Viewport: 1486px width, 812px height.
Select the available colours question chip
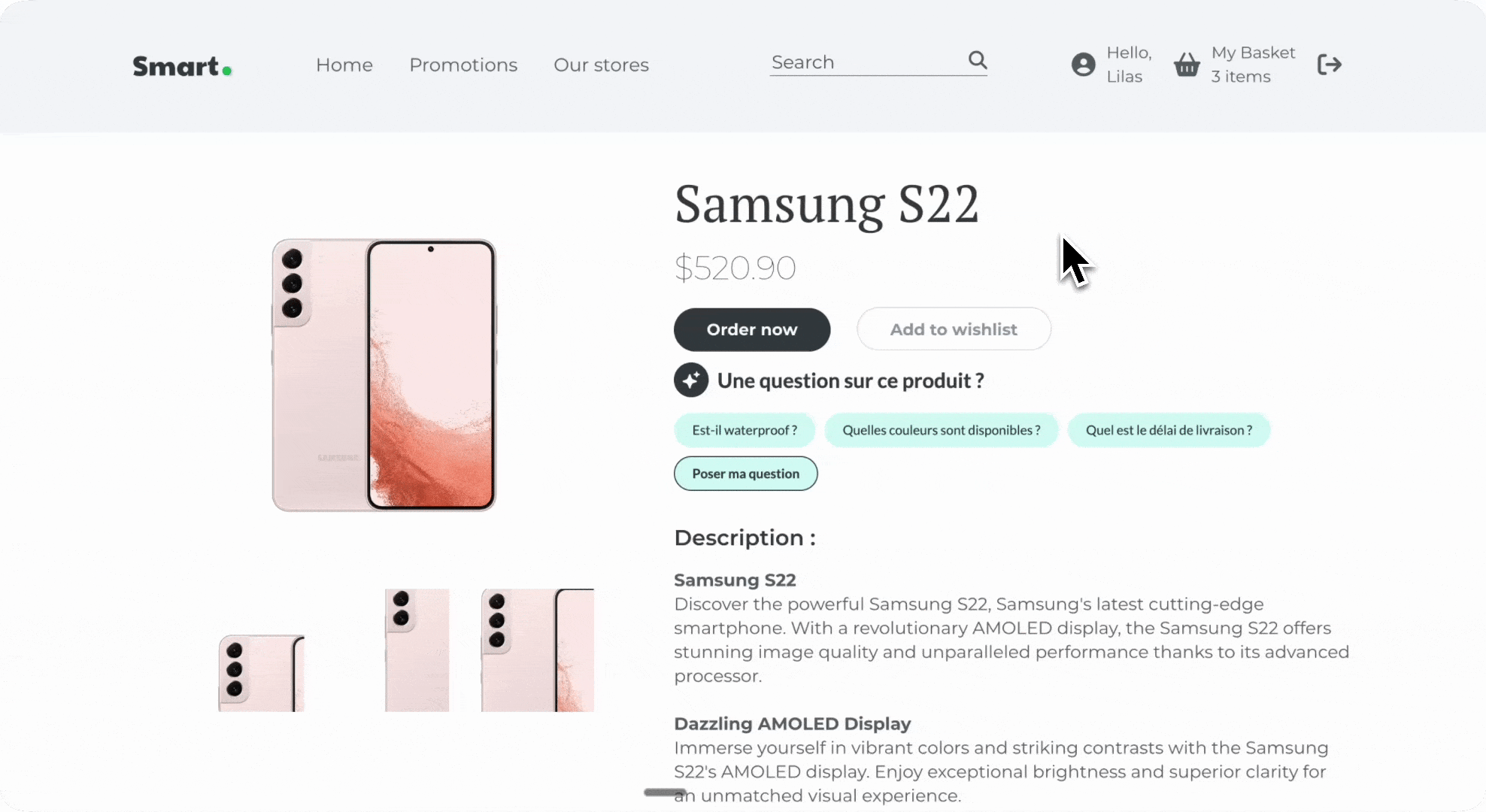point(941,430)
